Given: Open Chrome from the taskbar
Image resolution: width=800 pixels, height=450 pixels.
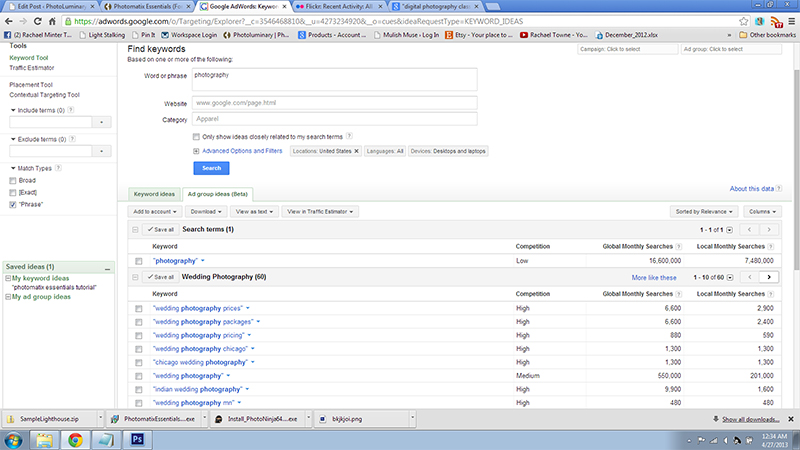Looking at the screenshot, I should (x=75, y=440).
